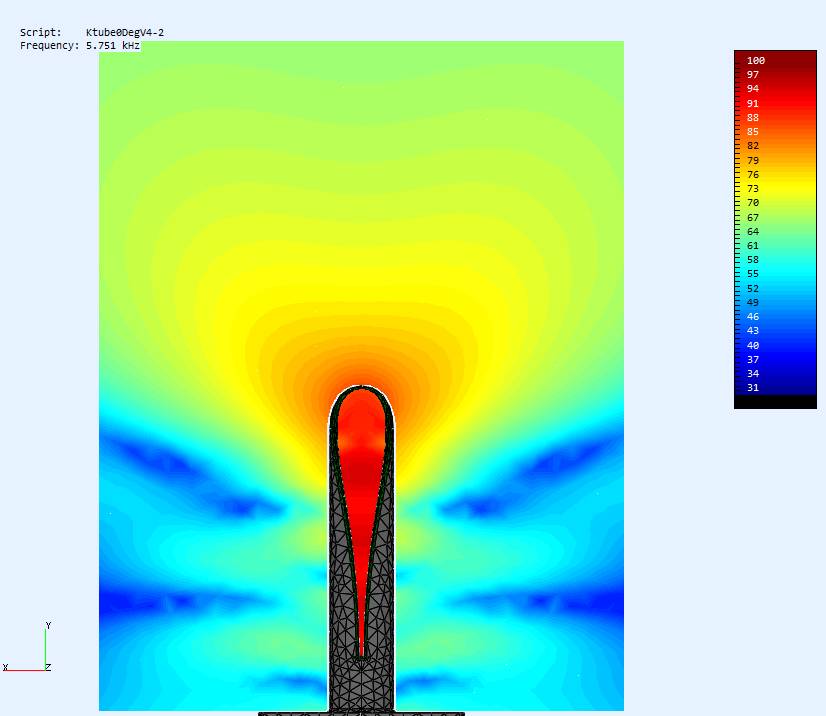Pick legend value 49
Viewport: 826px width, 716px height.
point(753,303)
